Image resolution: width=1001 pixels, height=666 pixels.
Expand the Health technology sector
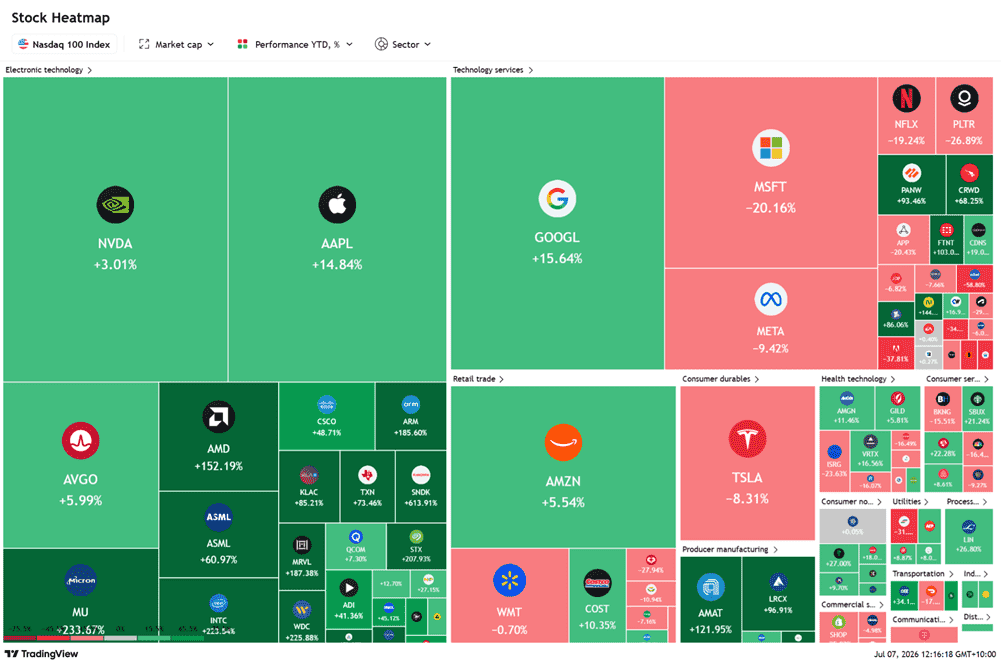click(x=858, y=379)
